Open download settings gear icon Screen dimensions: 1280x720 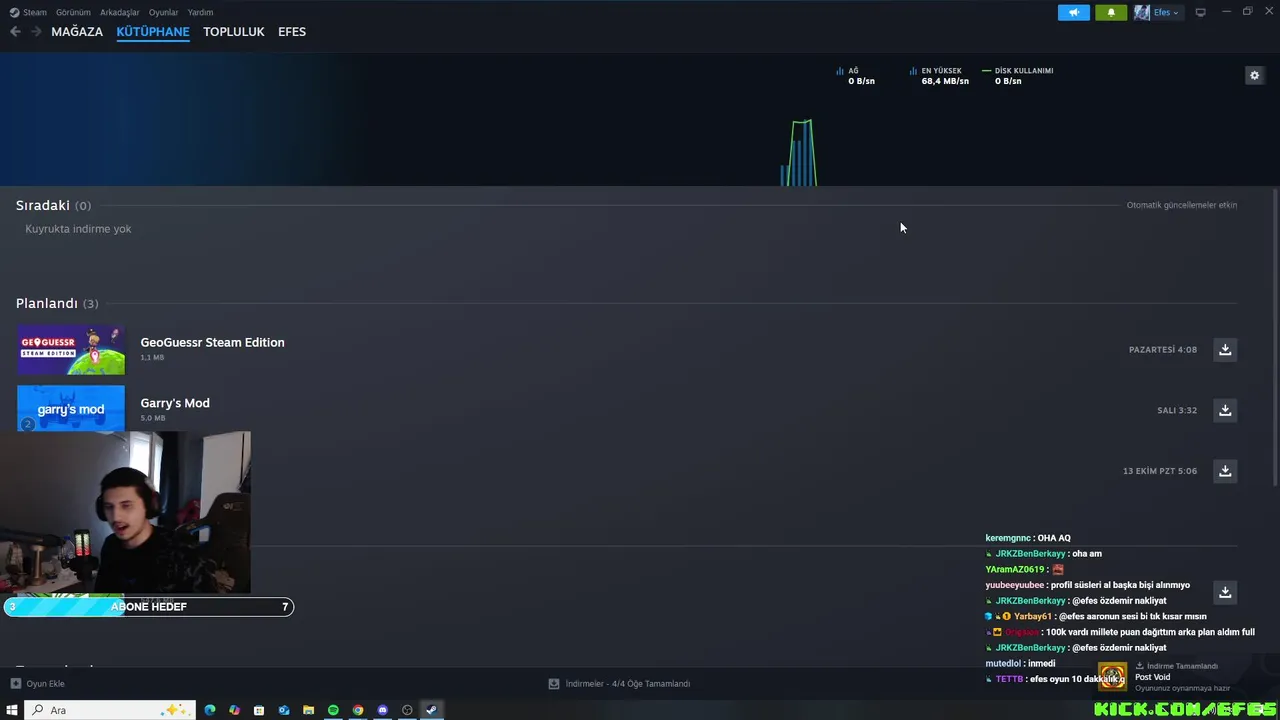pos(1254,75)
